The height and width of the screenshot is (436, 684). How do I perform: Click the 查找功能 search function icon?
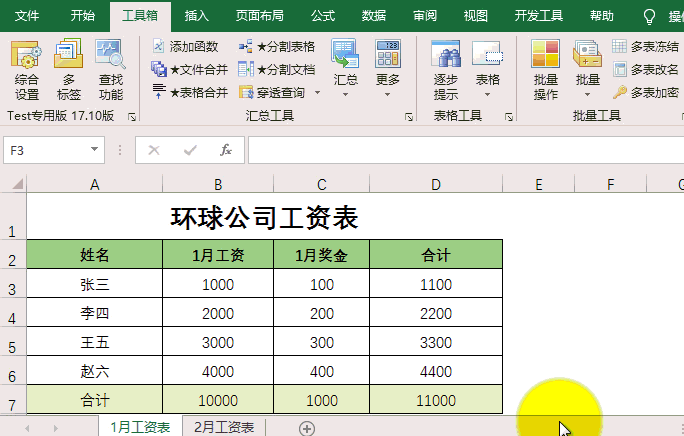pyautogui.click(x=111, y=70)
